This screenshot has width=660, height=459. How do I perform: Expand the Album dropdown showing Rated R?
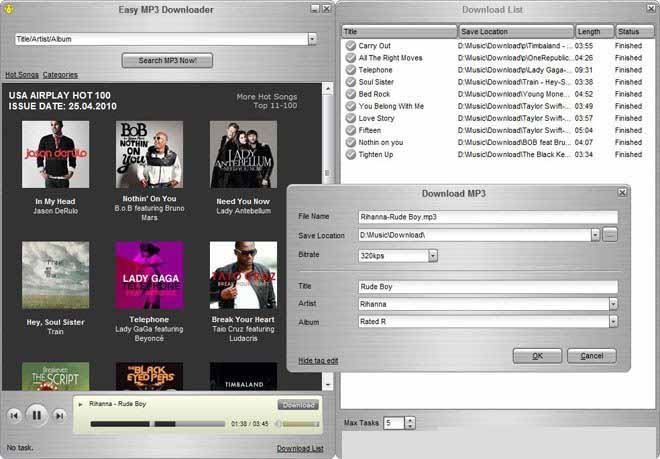click(x=613, y=321)
